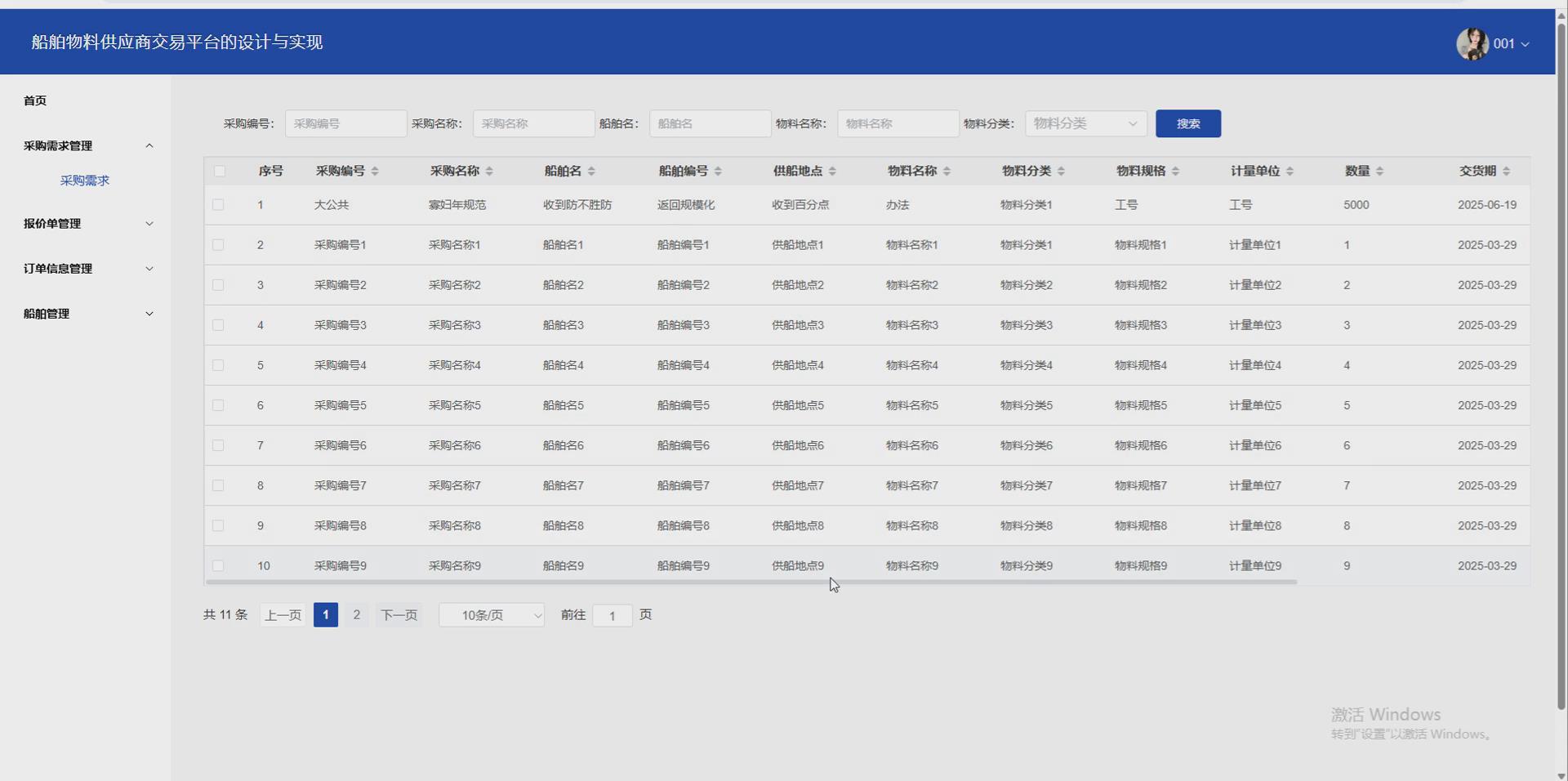Open the 物料分类 filter dropdown
The width and height of the screenshot is (1568, 781).
(x=1085, y=123)
